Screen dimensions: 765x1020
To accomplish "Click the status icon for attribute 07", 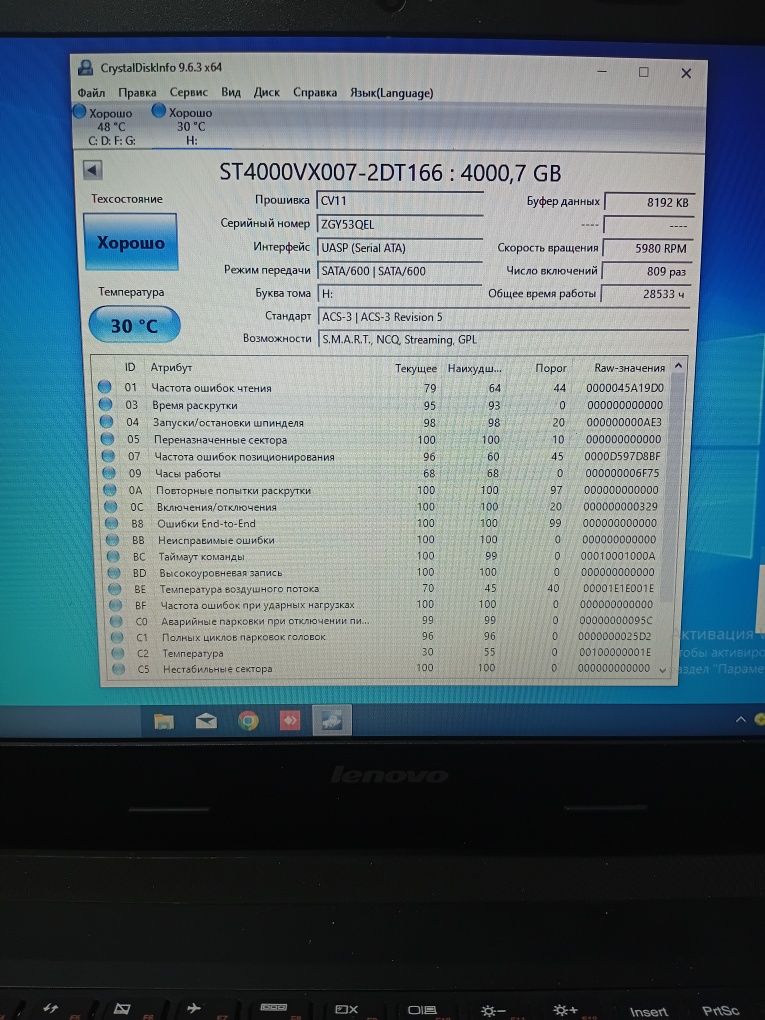I will pyautogui.click(x=108, y=456).
